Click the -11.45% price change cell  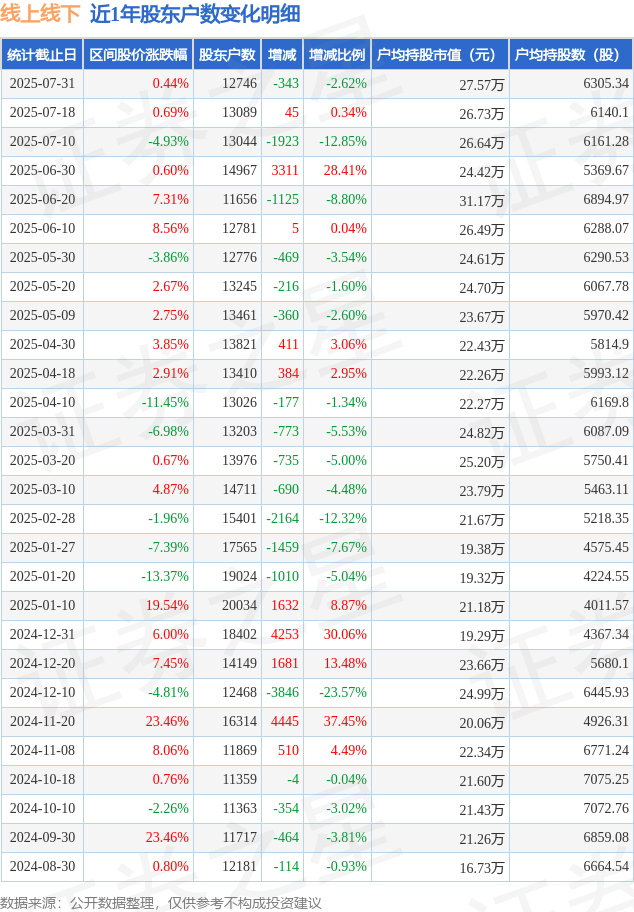tap(165, 402)
